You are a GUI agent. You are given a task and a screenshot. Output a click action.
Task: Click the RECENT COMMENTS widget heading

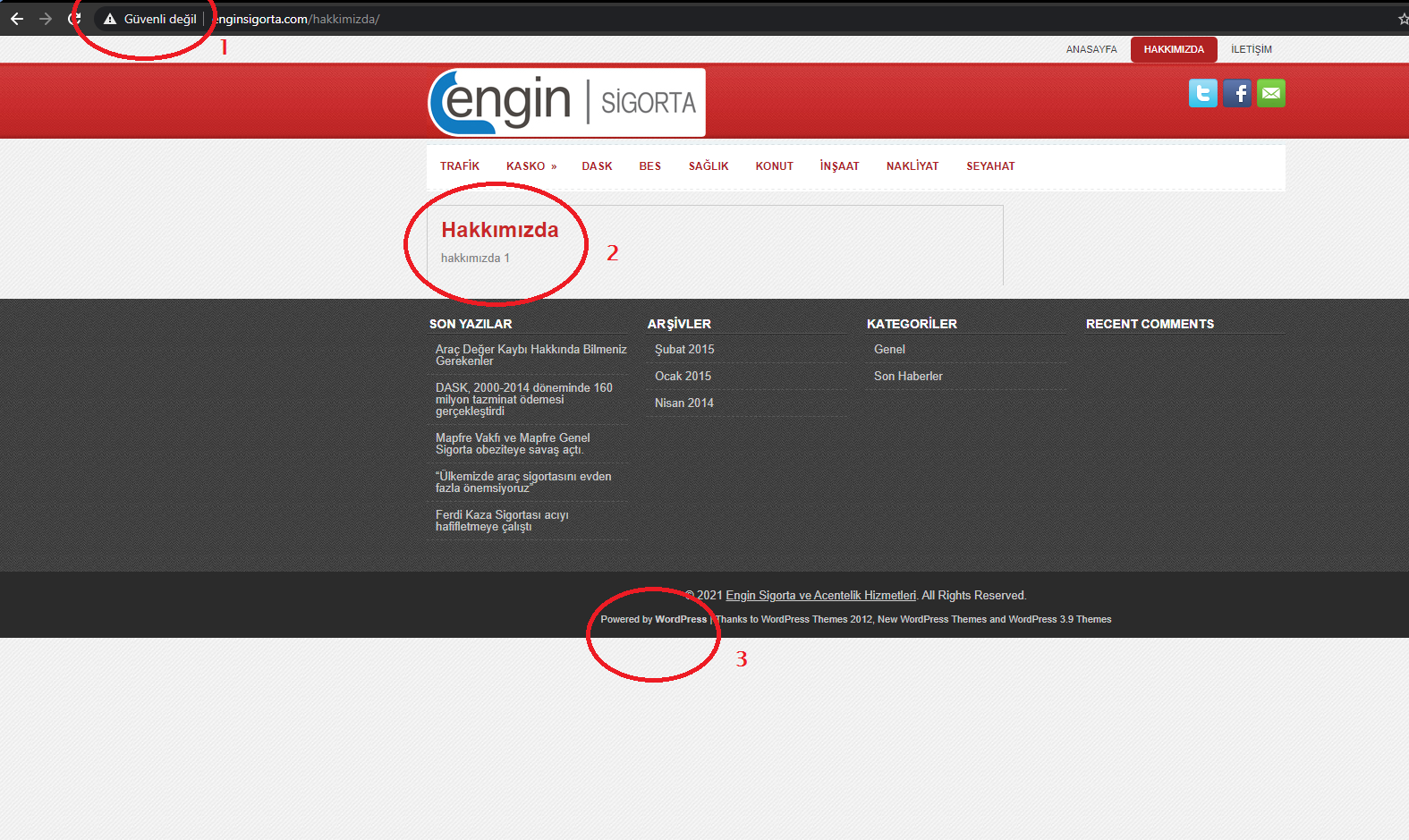click(x=1150, y=324)
